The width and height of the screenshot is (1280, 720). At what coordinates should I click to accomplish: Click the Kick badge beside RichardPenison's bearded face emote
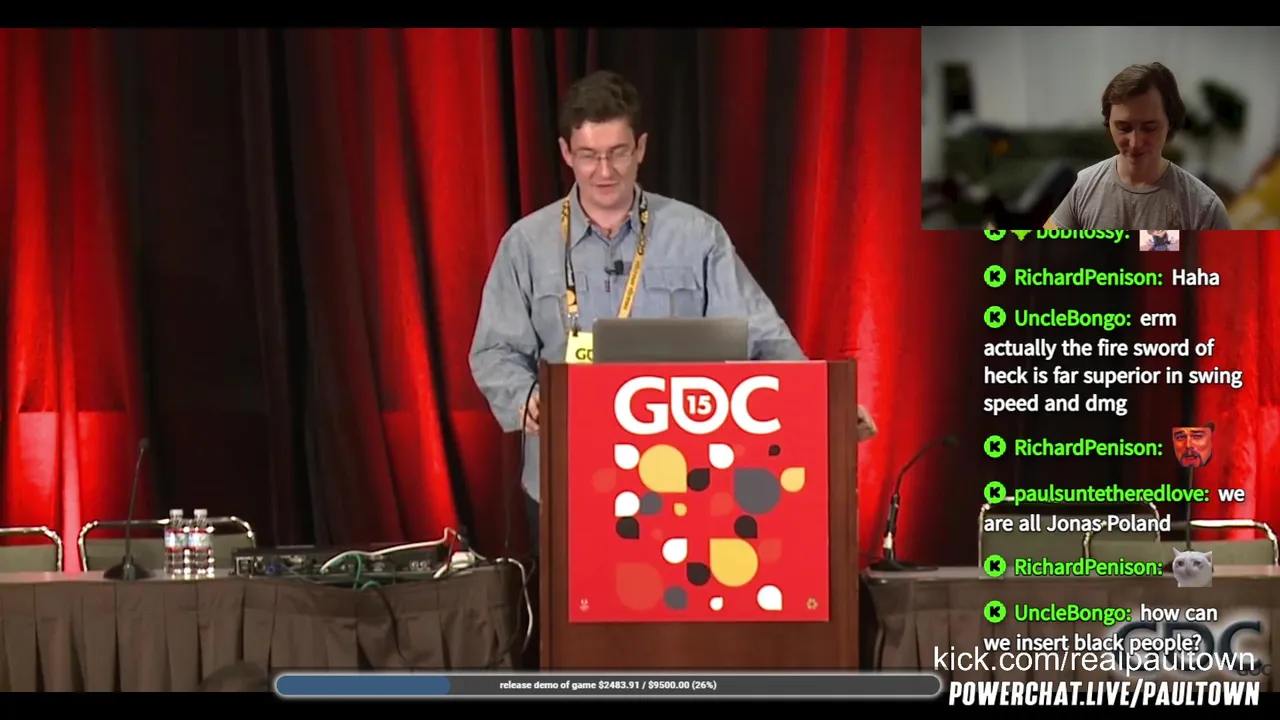pos(994,447)
